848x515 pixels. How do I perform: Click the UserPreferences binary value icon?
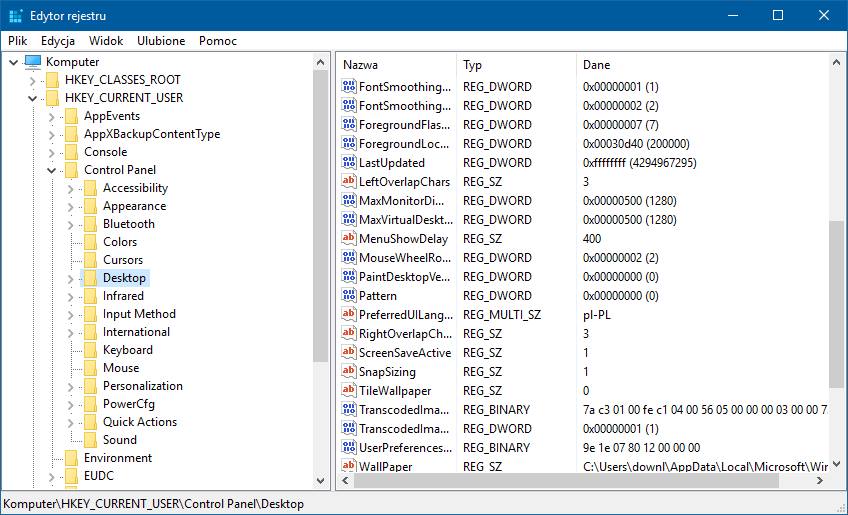click(x=349, y=447)
